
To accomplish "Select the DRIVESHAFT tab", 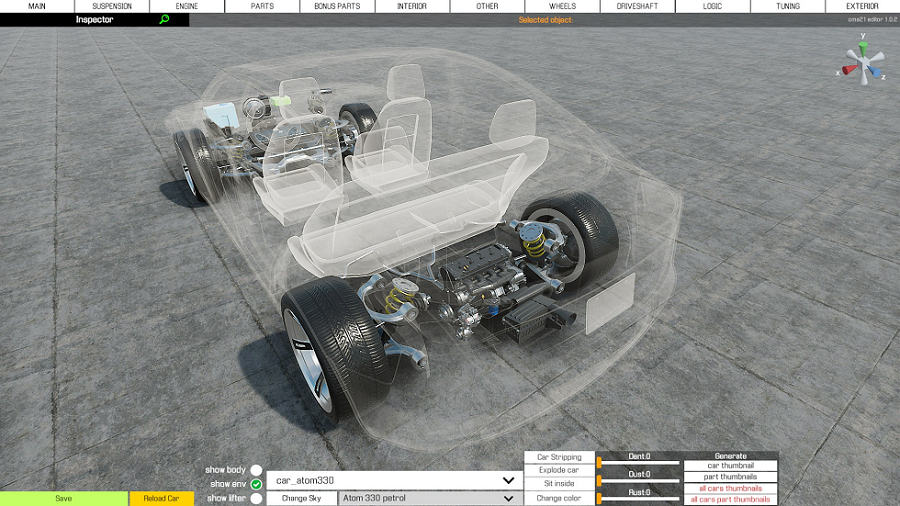I will click(638, 6).
